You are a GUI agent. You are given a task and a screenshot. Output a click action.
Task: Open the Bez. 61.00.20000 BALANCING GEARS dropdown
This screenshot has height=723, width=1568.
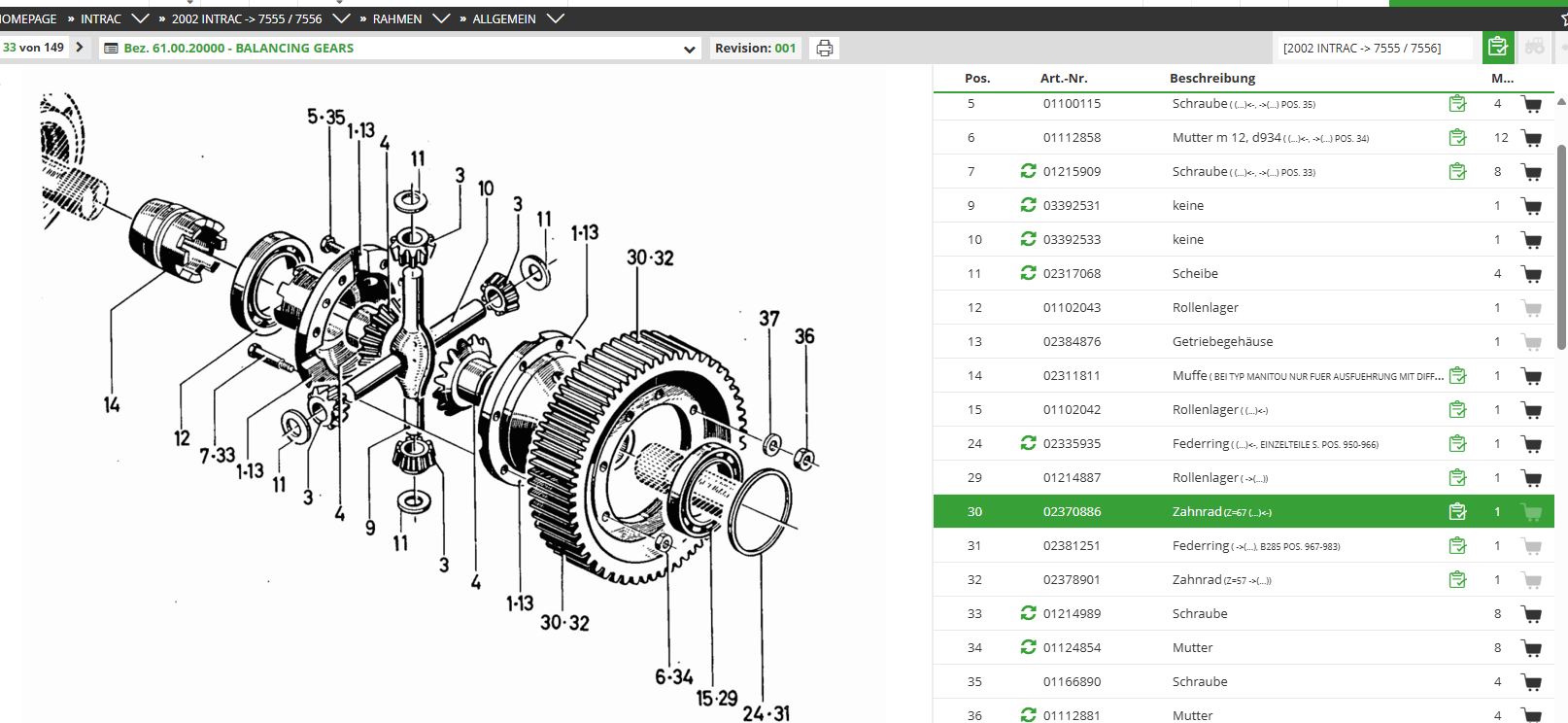(399, 49)
